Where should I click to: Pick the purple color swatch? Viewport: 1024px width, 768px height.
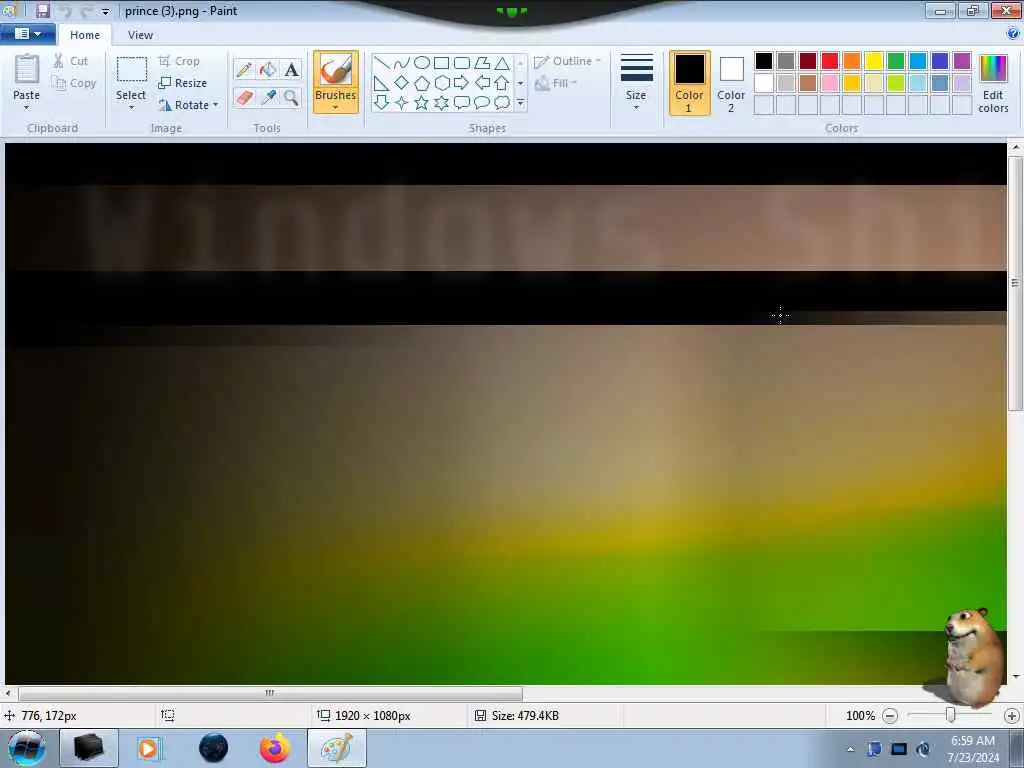[x=962, y=61]
